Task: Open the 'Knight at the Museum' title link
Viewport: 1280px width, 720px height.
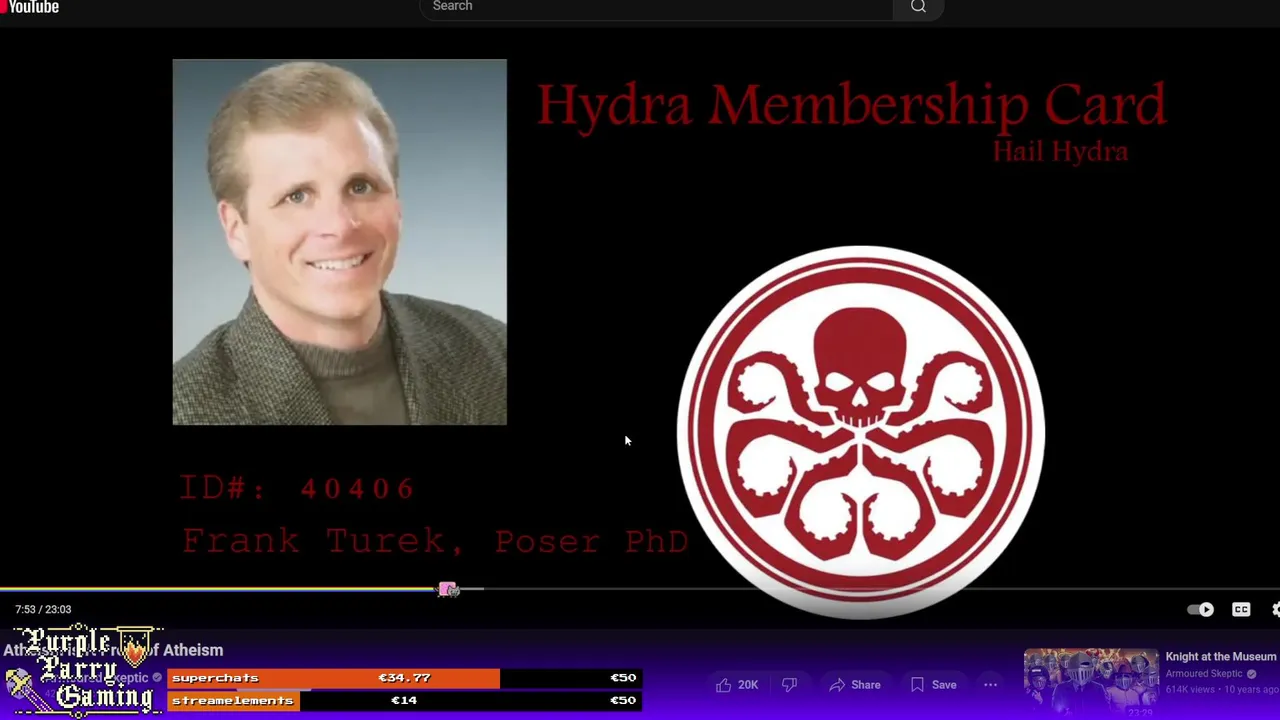Action: click(1220, 657)
